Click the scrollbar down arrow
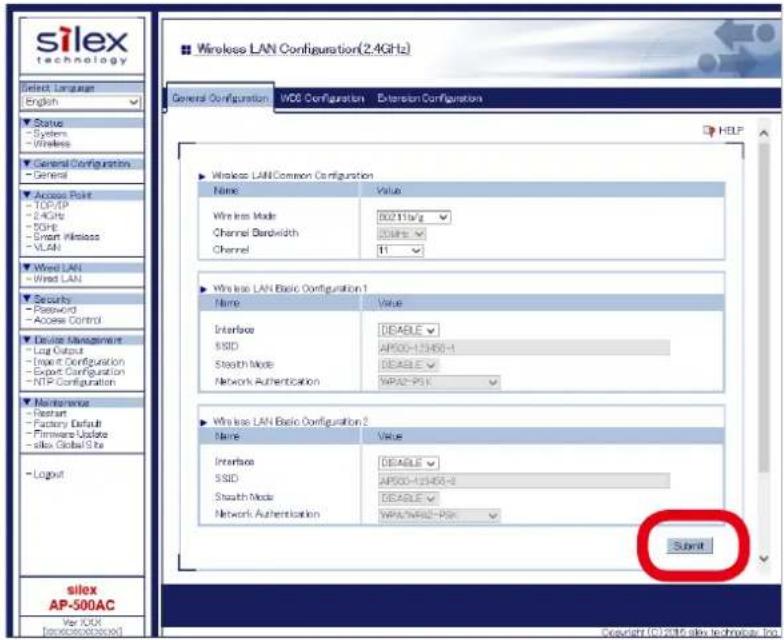Screen dimensions: 784x640 click(764, 558)
